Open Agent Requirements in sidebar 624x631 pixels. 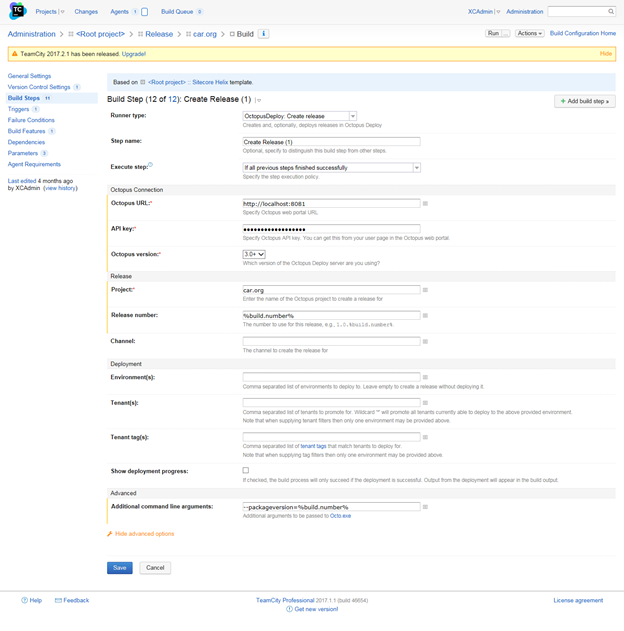pos(34,164)
